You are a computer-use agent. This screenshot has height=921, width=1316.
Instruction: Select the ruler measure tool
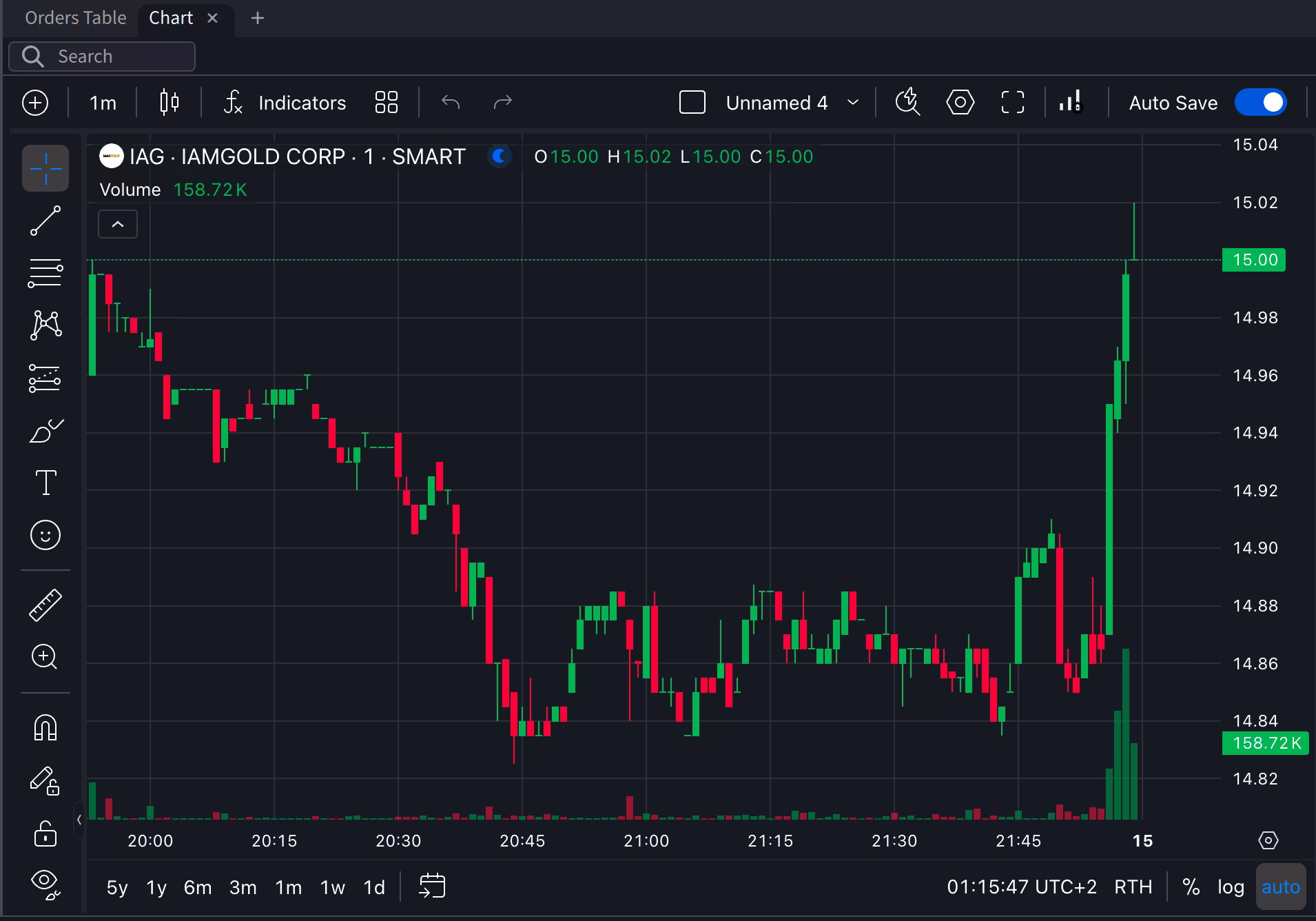click(45, 605)
